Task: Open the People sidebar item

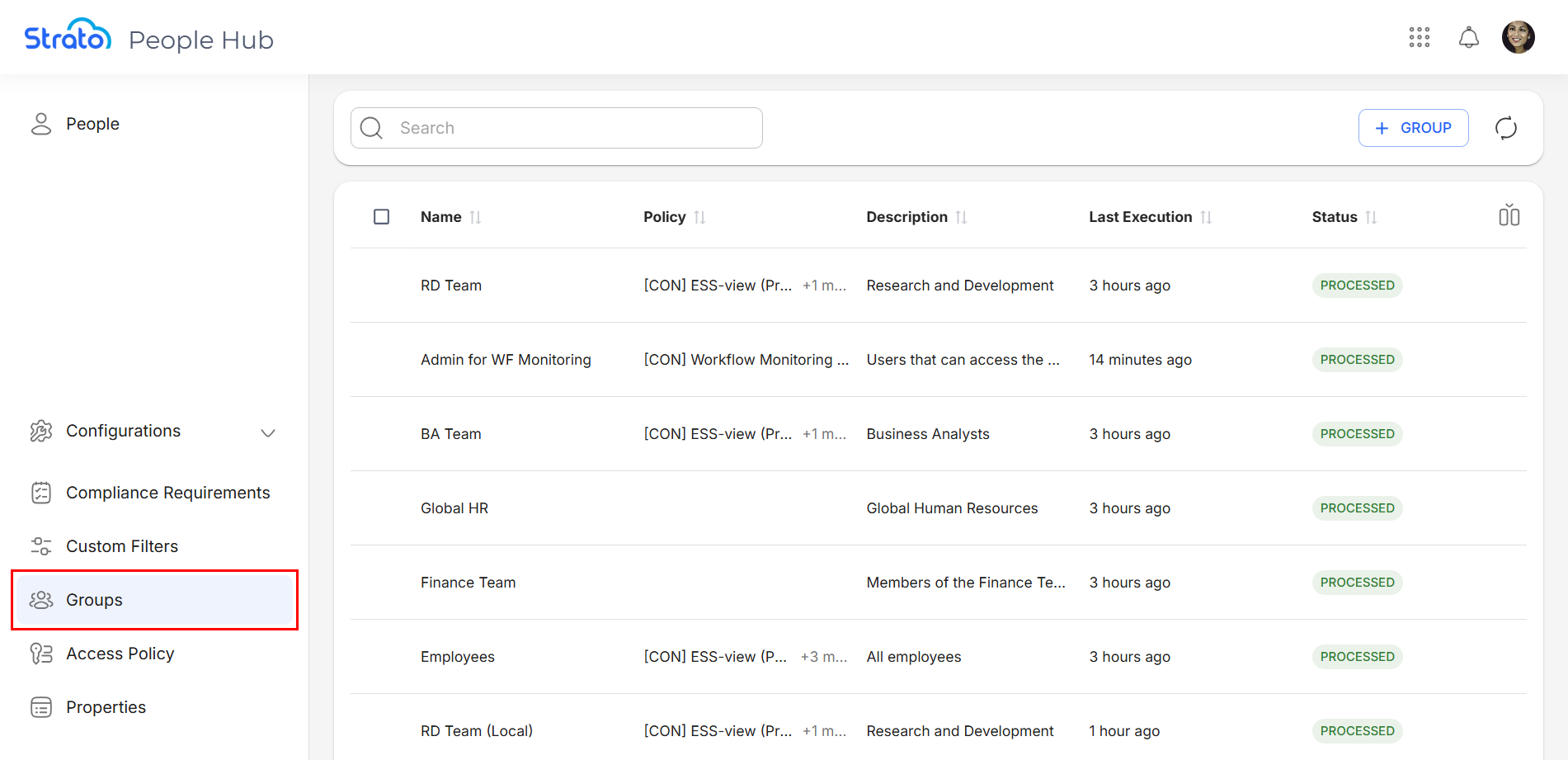Action: (92, 124)
